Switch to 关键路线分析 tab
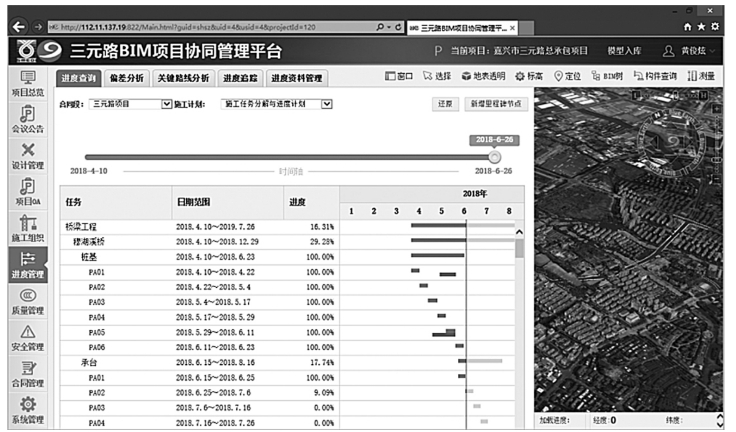Image resolution: width=736 pixels, height=432 pixels. [x=184, y=78]
